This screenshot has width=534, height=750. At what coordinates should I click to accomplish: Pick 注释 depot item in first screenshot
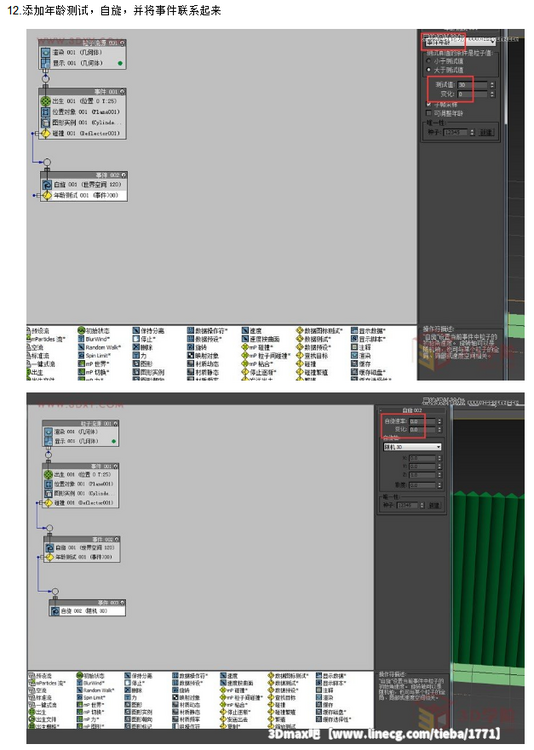point(361,347)
